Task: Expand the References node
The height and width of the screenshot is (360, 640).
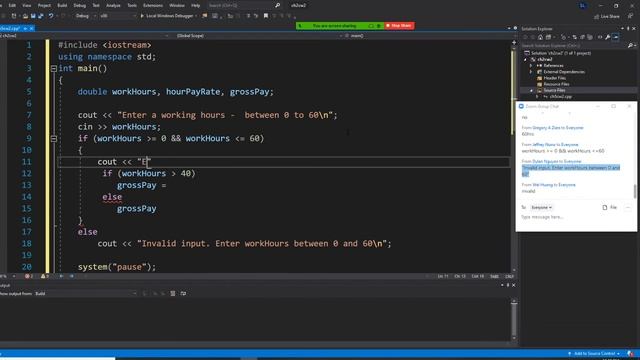Action: coord(531,66)
